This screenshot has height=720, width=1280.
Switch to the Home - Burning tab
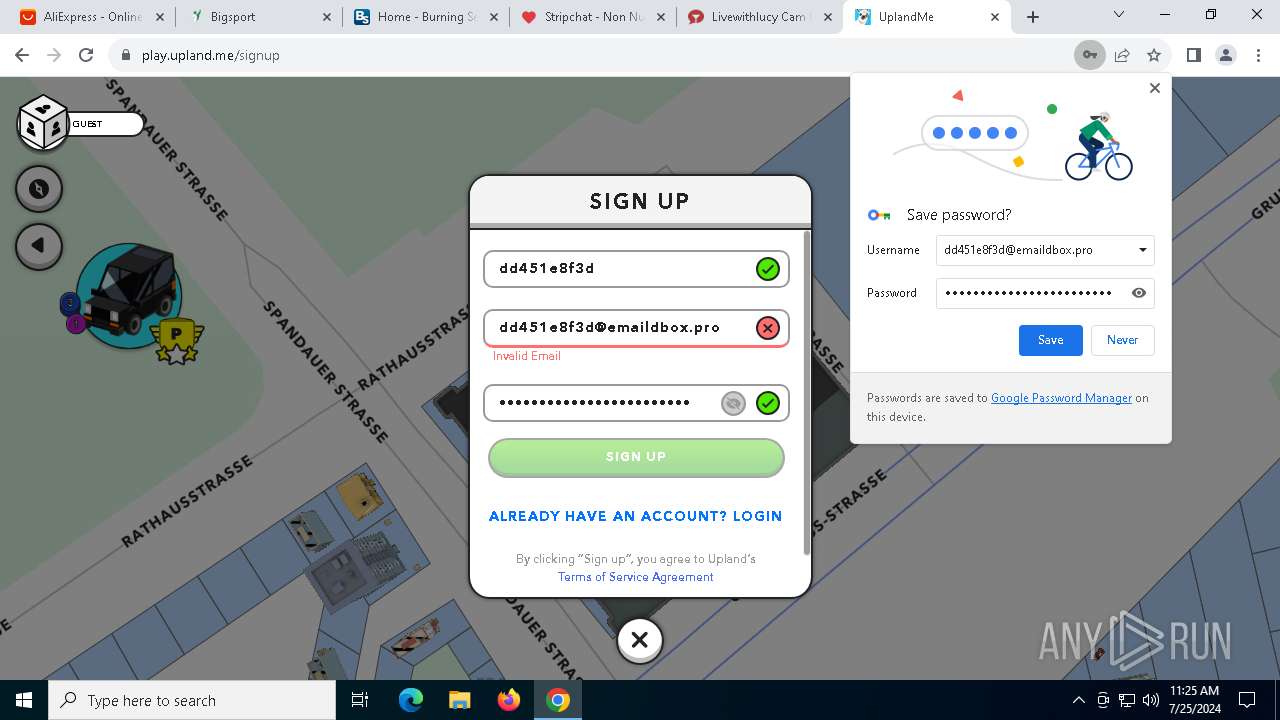coord(425,17)
